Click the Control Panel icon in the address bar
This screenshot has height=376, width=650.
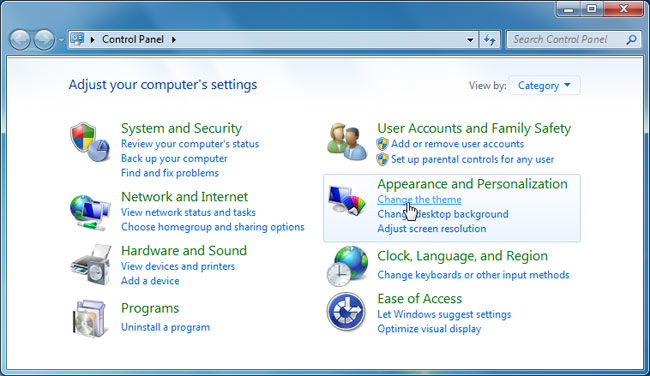click(x=77, y=39)
